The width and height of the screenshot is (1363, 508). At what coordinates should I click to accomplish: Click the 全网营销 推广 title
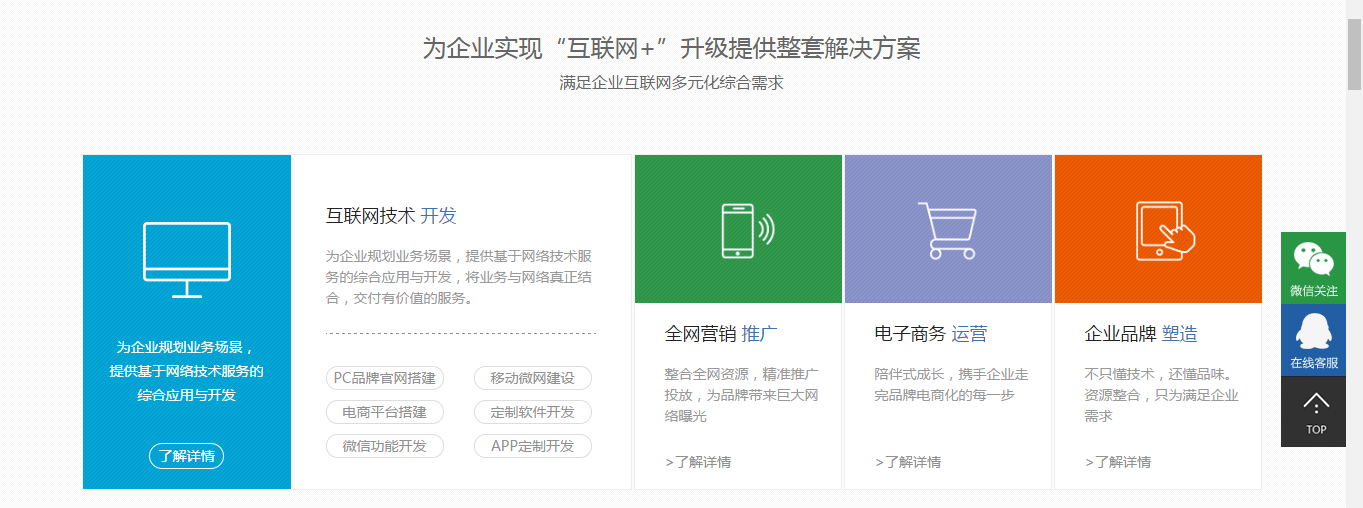point(721,334)
